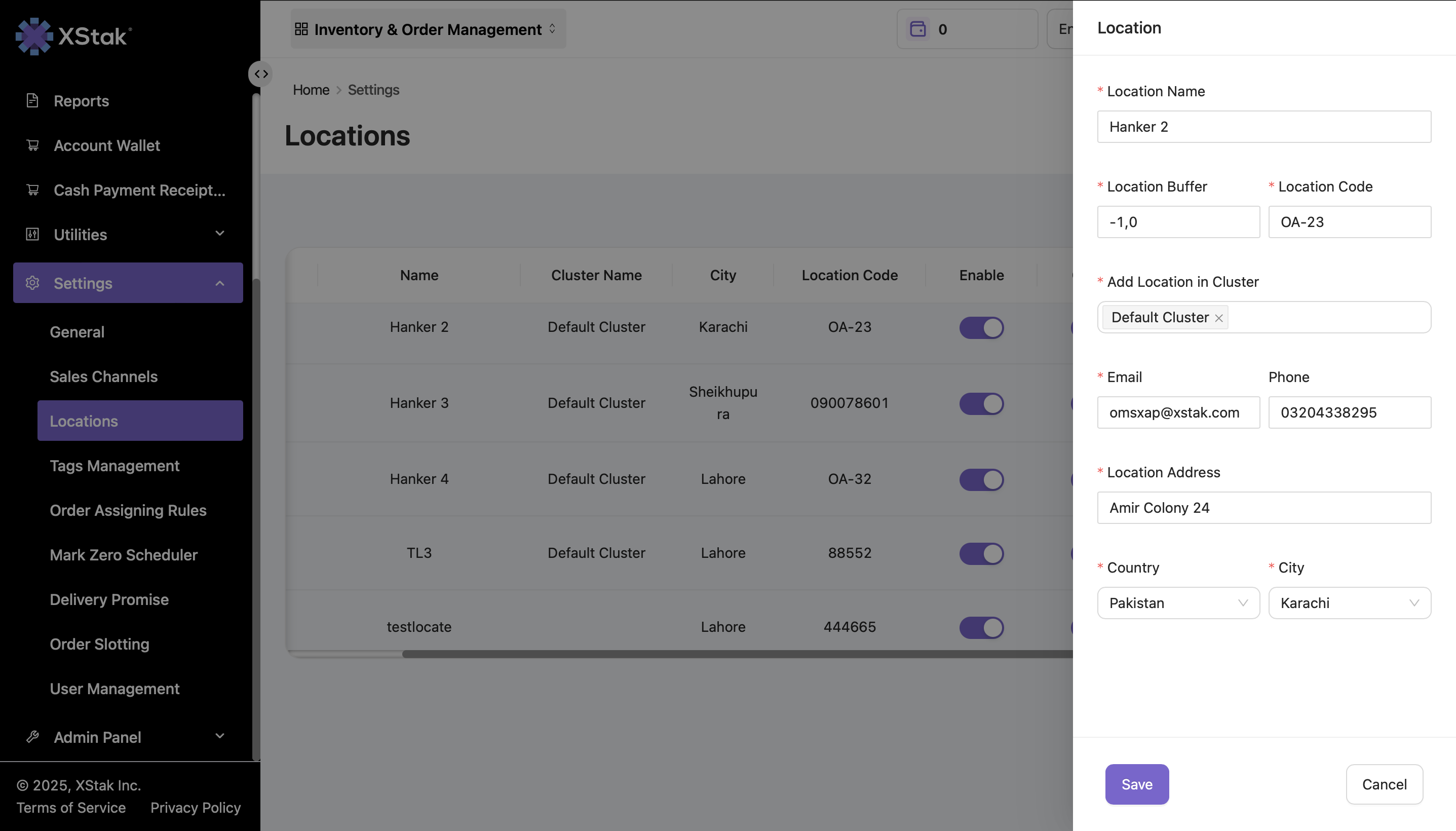Click the Utilities sliders icon
The height and width of the screenshot is (831, 1456).
[x=32, y=234]
